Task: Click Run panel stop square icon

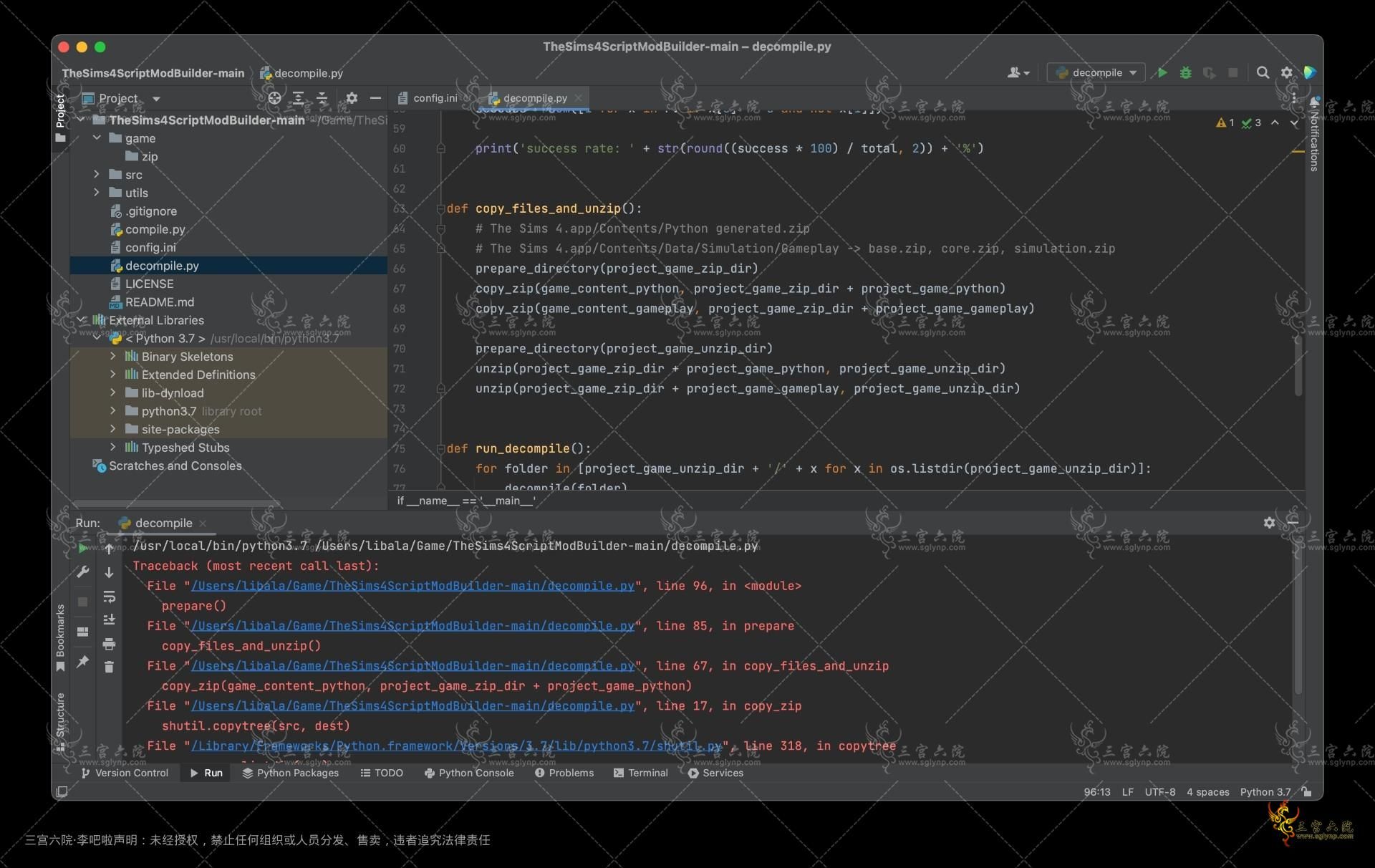Action: (83, 602)
